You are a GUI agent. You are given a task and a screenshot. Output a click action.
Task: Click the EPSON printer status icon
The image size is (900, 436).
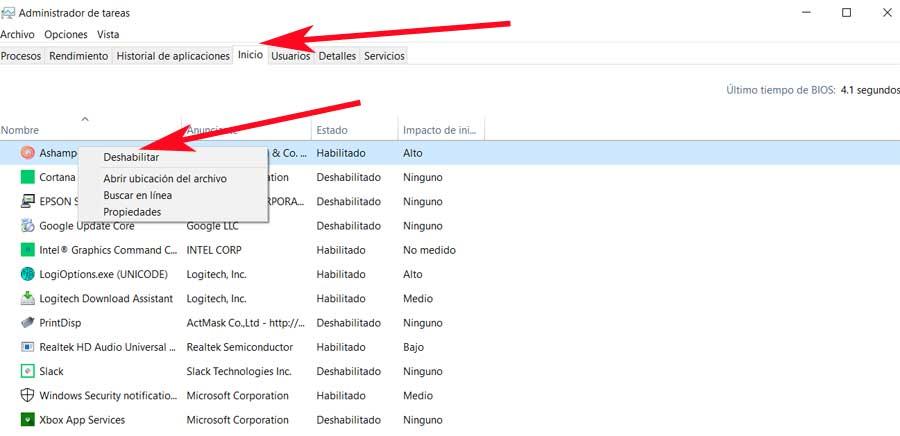click(x=27, y=201)
